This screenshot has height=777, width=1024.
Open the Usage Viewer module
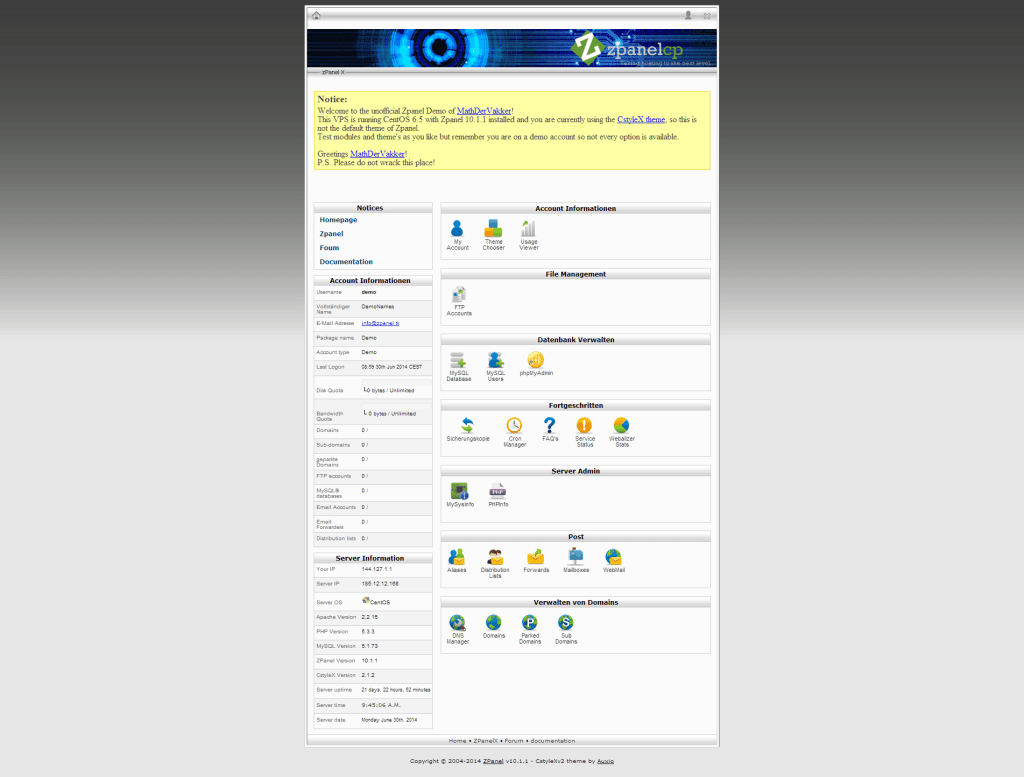click(x=529, y=235)
